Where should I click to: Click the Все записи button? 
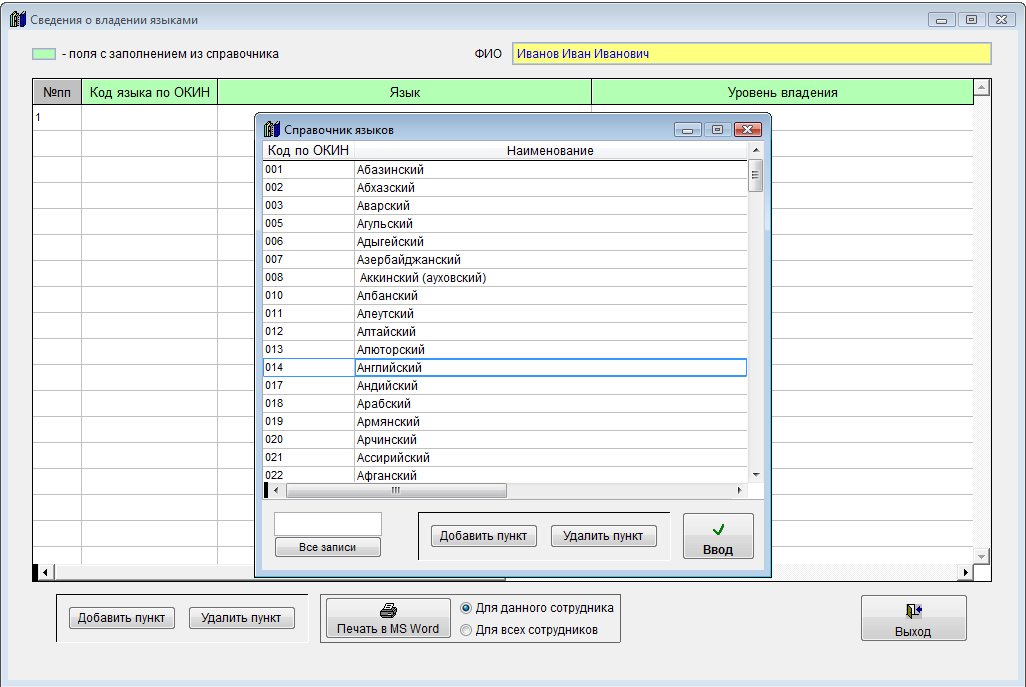pyautogui.click(x=327, y=547)
